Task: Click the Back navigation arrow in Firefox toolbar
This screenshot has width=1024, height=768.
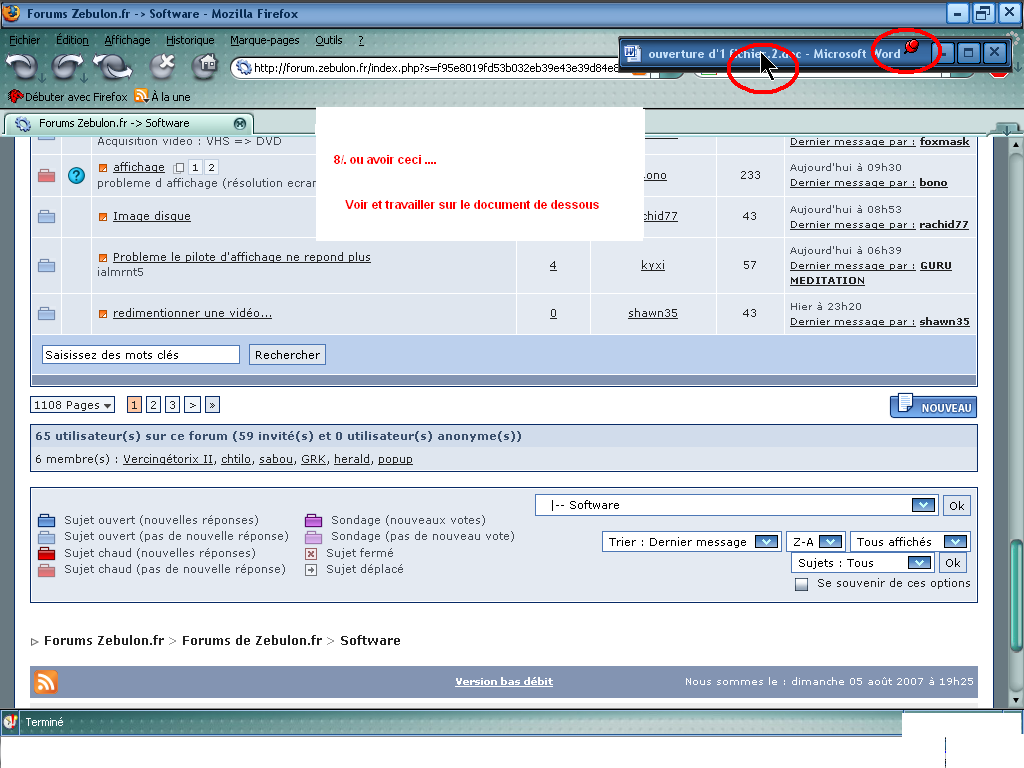Action: [x=22, y=67]
